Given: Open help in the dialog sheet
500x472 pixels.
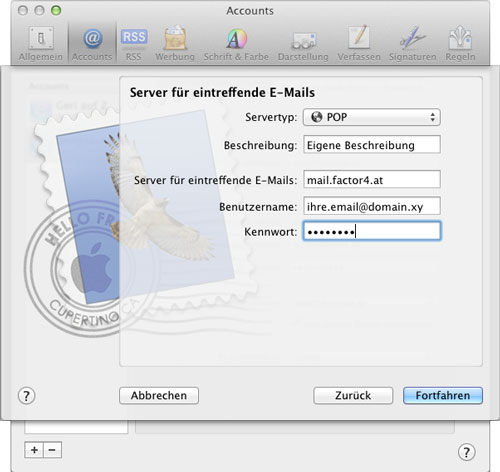Looking at the screenshot, I should 26,396.
